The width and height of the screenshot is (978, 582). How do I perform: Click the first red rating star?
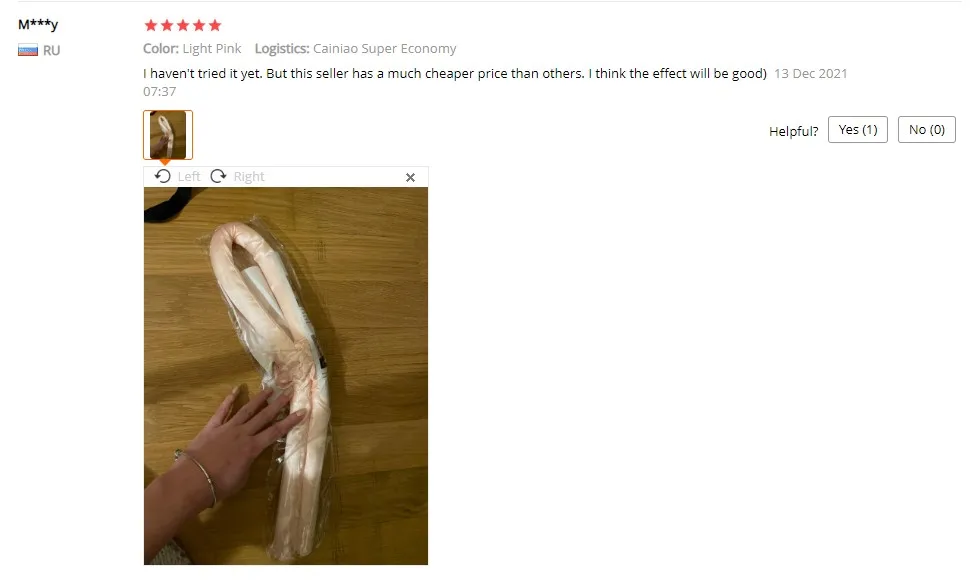(150, 26)
